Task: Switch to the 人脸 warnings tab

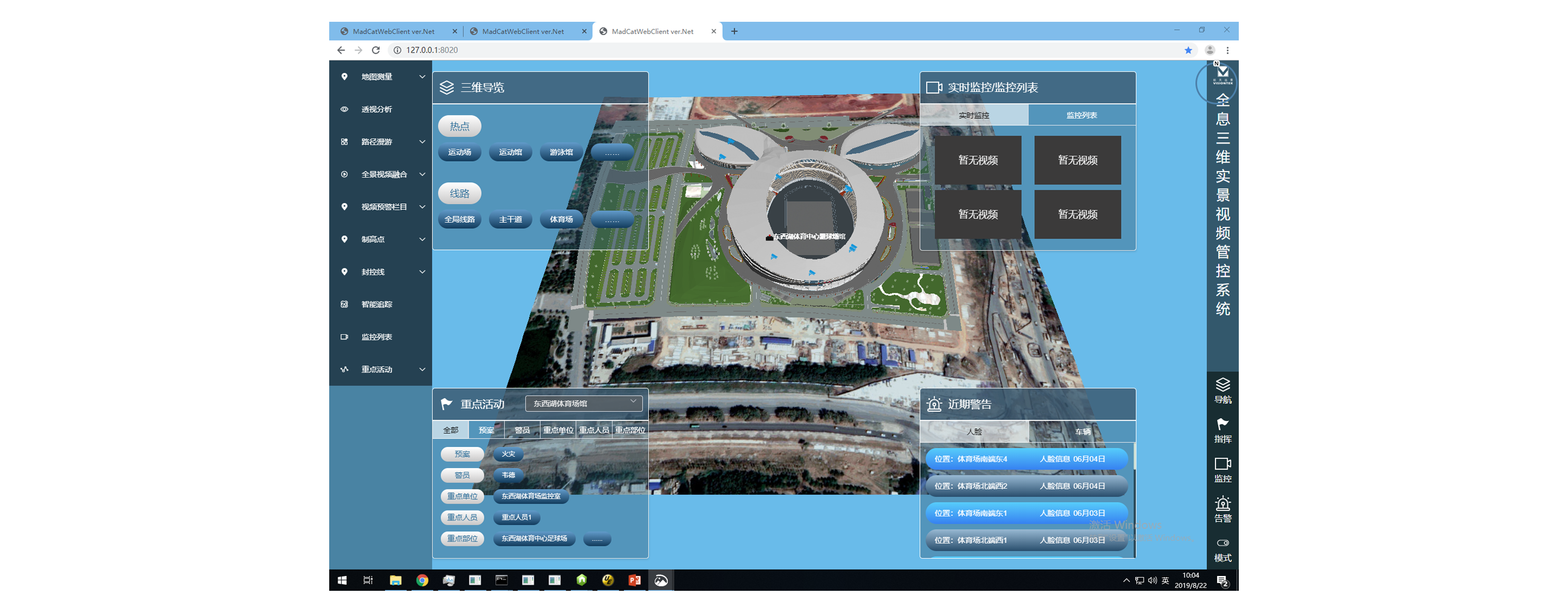Action: pos(974,431)
